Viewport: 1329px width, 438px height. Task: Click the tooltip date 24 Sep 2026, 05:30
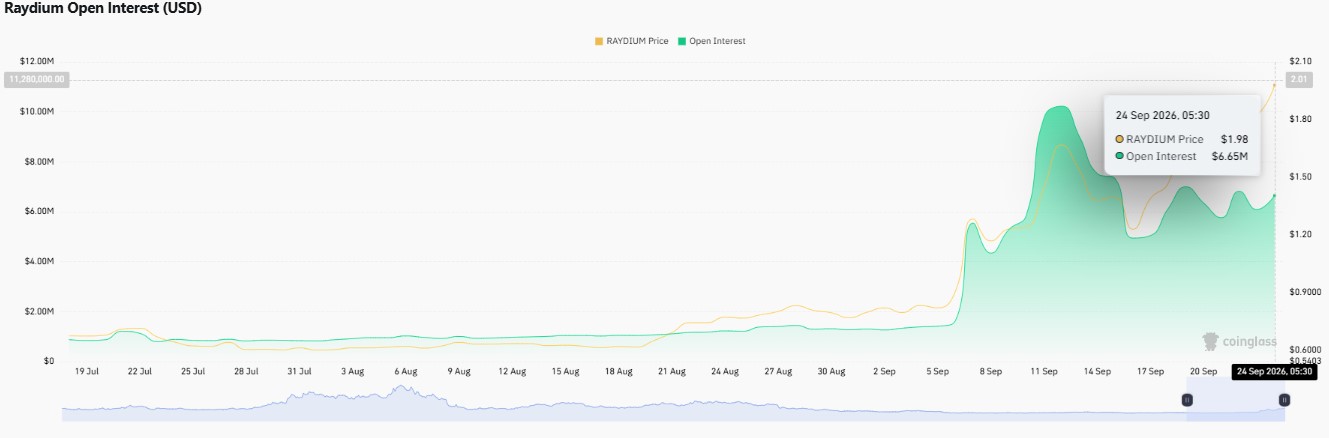pos(1162,115)
